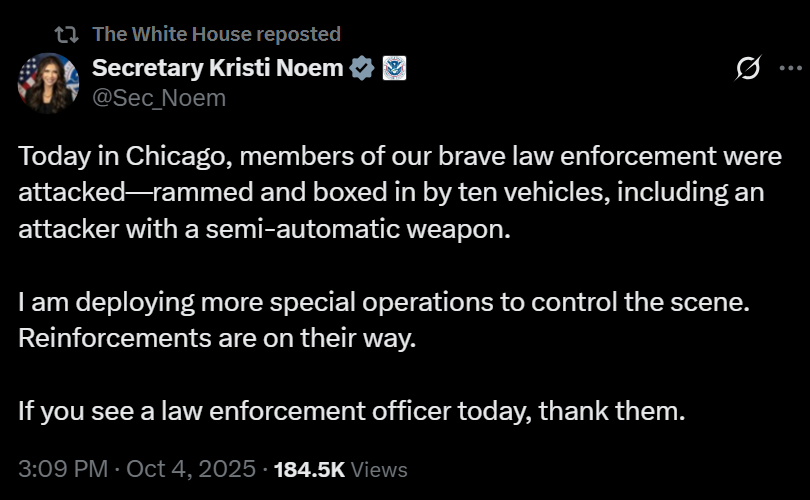Screen dimensions: 810x500
Task: Click the line 'attacker with a semi-automatic weapon'
Action: pos(264,228)
